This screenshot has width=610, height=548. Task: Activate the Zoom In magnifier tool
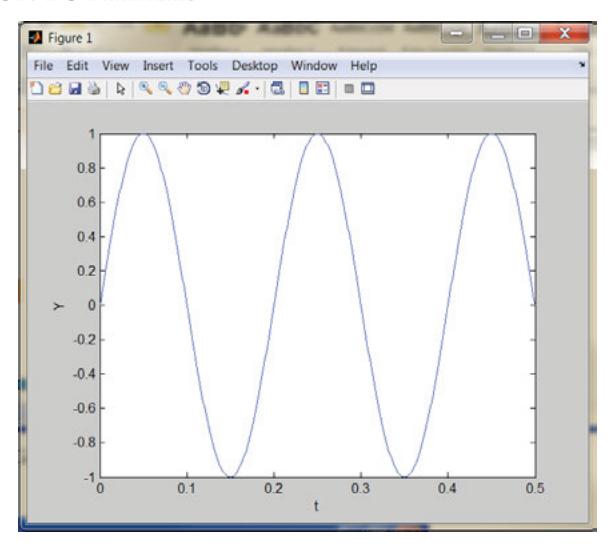[146, 89]
